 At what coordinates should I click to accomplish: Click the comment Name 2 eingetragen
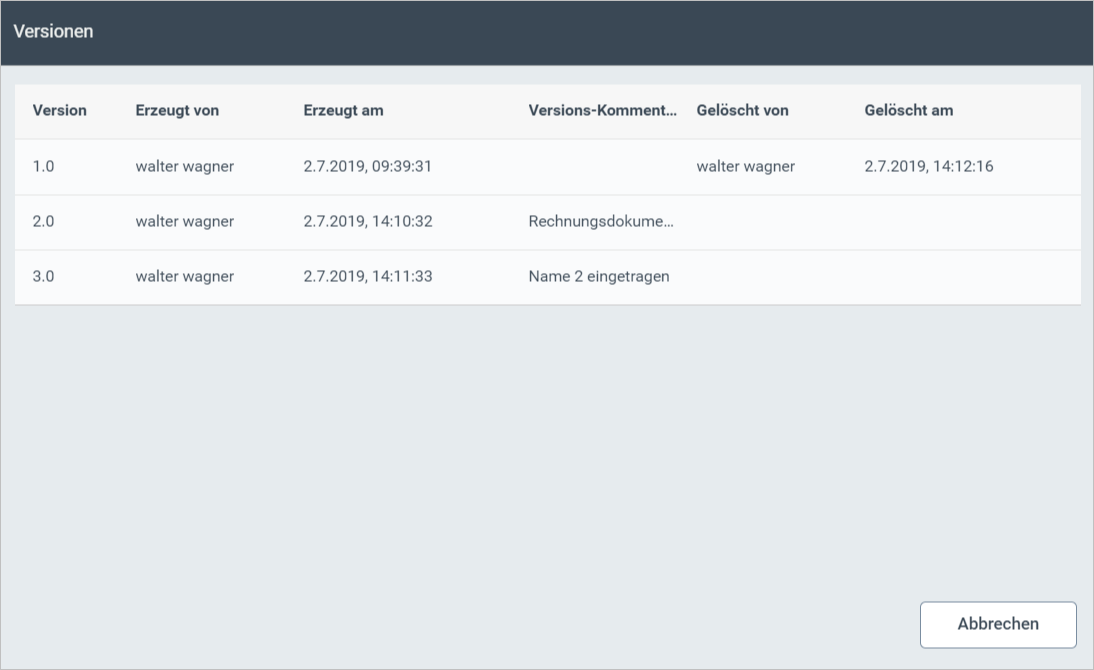598,277
